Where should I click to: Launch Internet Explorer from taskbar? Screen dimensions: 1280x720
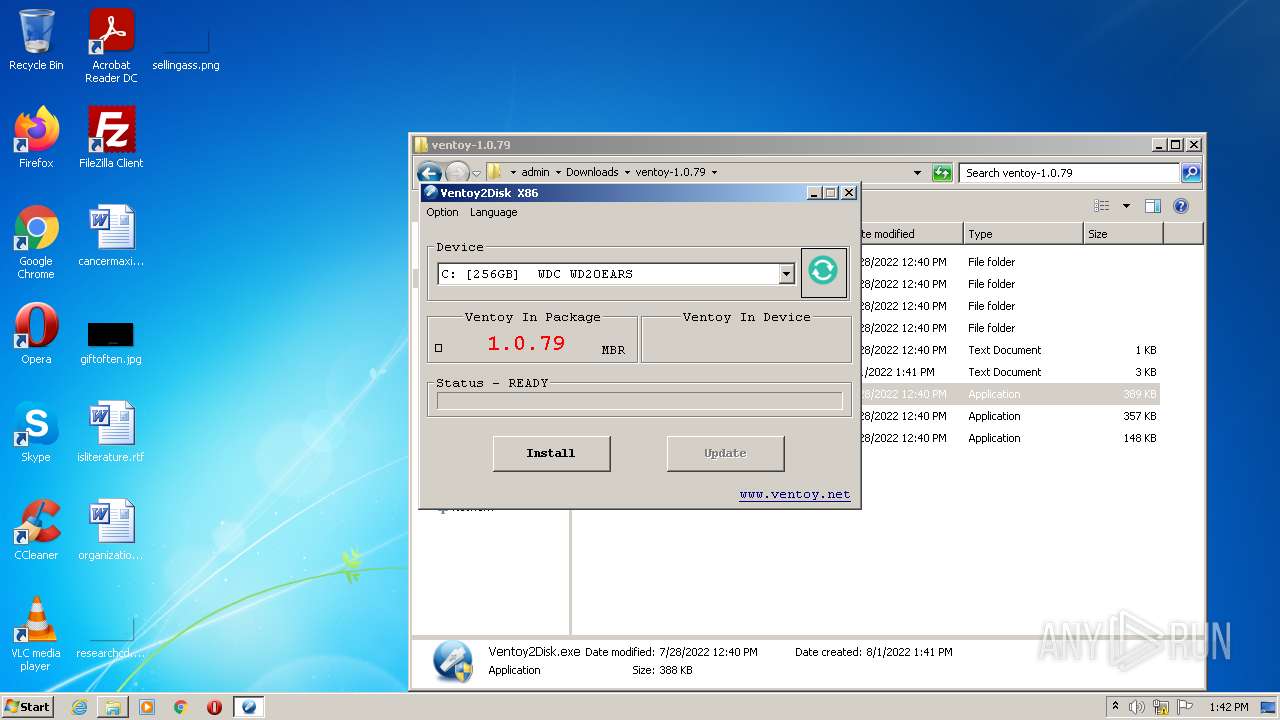[x=79, y=707]
